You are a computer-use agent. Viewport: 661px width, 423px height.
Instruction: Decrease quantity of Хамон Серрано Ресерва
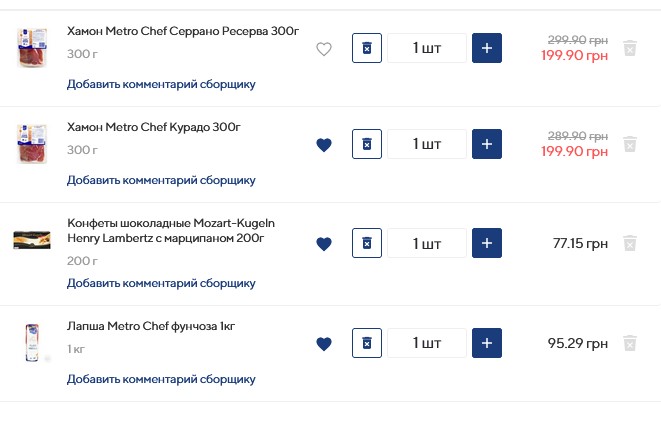click(367, 48)
